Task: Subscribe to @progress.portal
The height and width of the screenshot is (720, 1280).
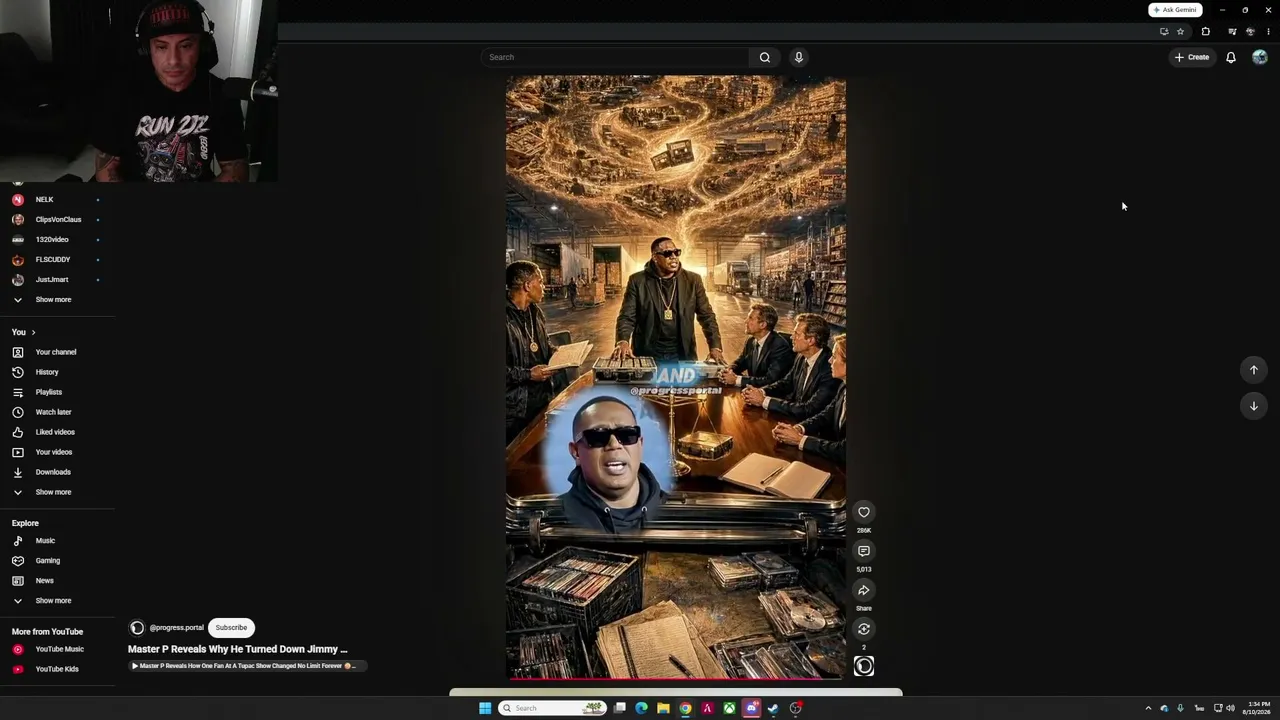Action: coord(231,628)
